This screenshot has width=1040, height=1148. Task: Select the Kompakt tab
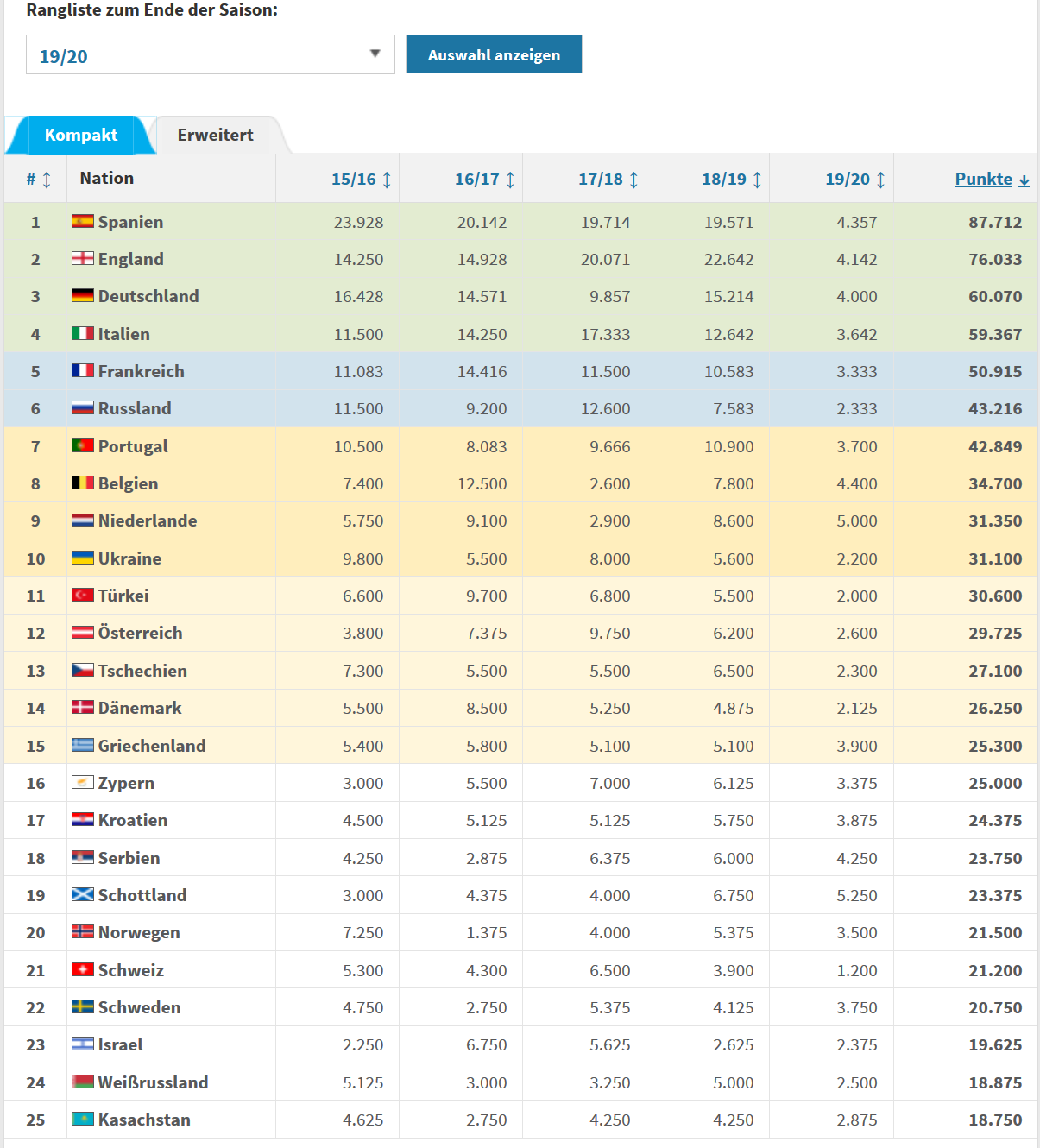(x=80, y=136)
